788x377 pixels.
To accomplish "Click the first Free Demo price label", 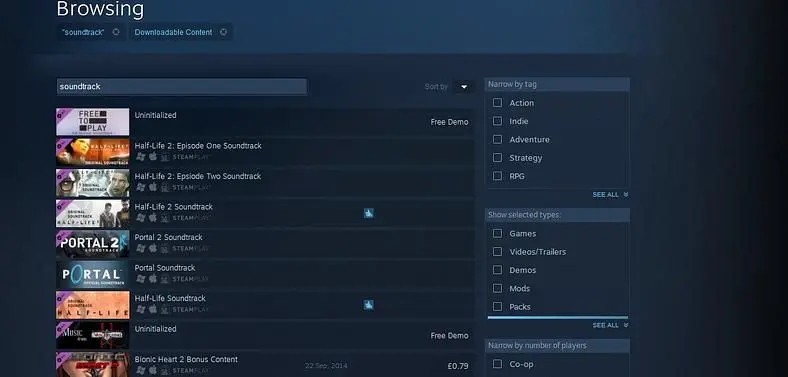I will [449, 122].
